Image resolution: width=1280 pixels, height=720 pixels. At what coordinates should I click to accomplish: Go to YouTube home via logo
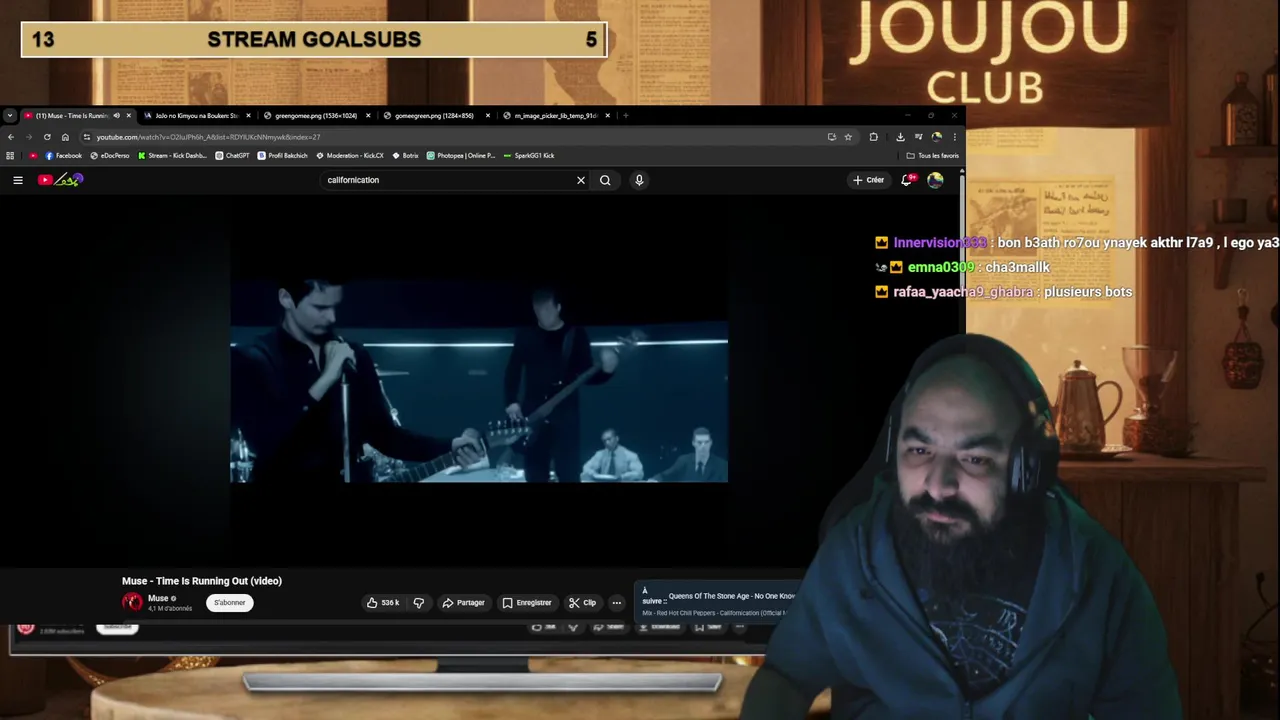[x=61, y=180]
